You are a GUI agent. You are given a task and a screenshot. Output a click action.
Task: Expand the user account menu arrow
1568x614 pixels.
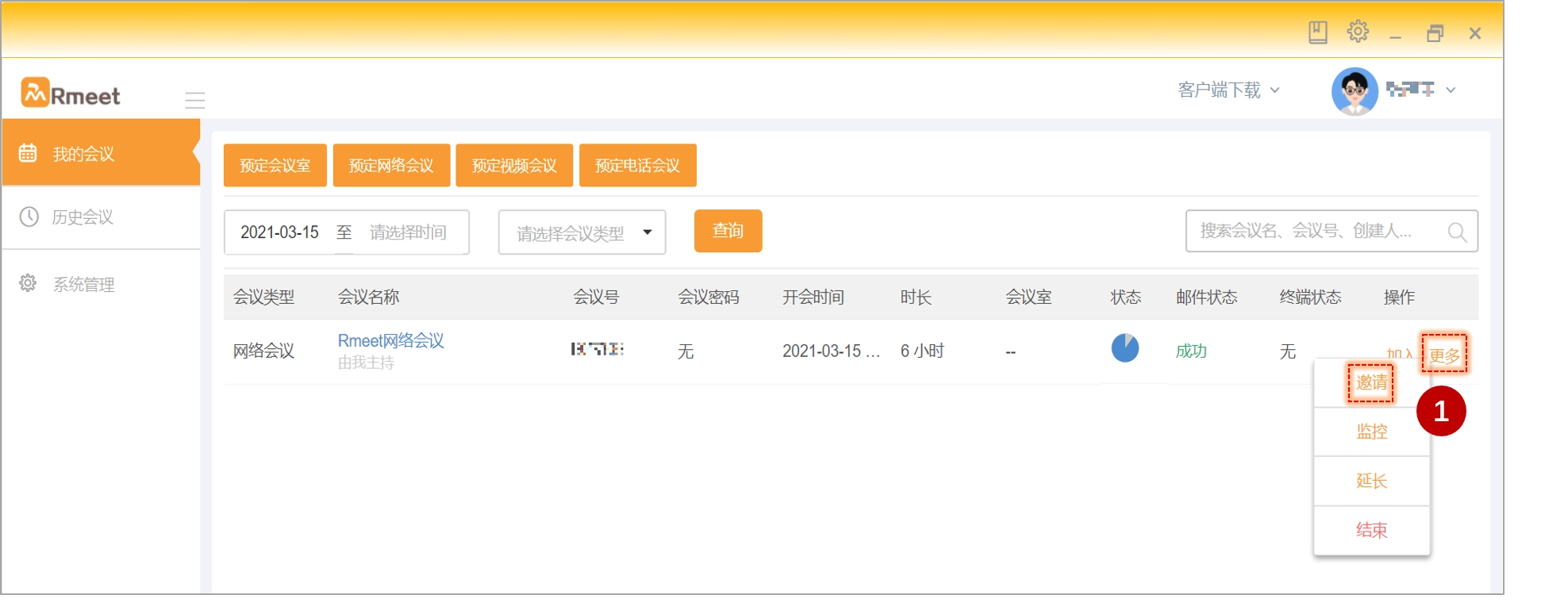pyautogui.click(x=1451, y=90)
